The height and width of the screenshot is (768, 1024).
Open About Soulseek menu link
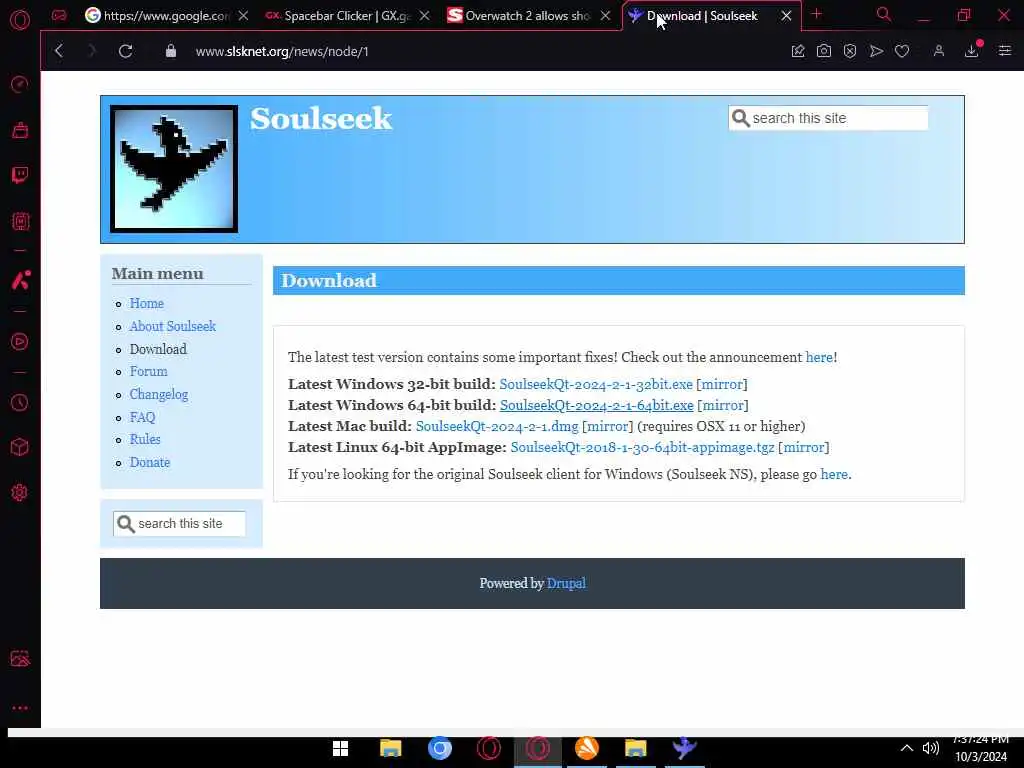tap(172, 326)
